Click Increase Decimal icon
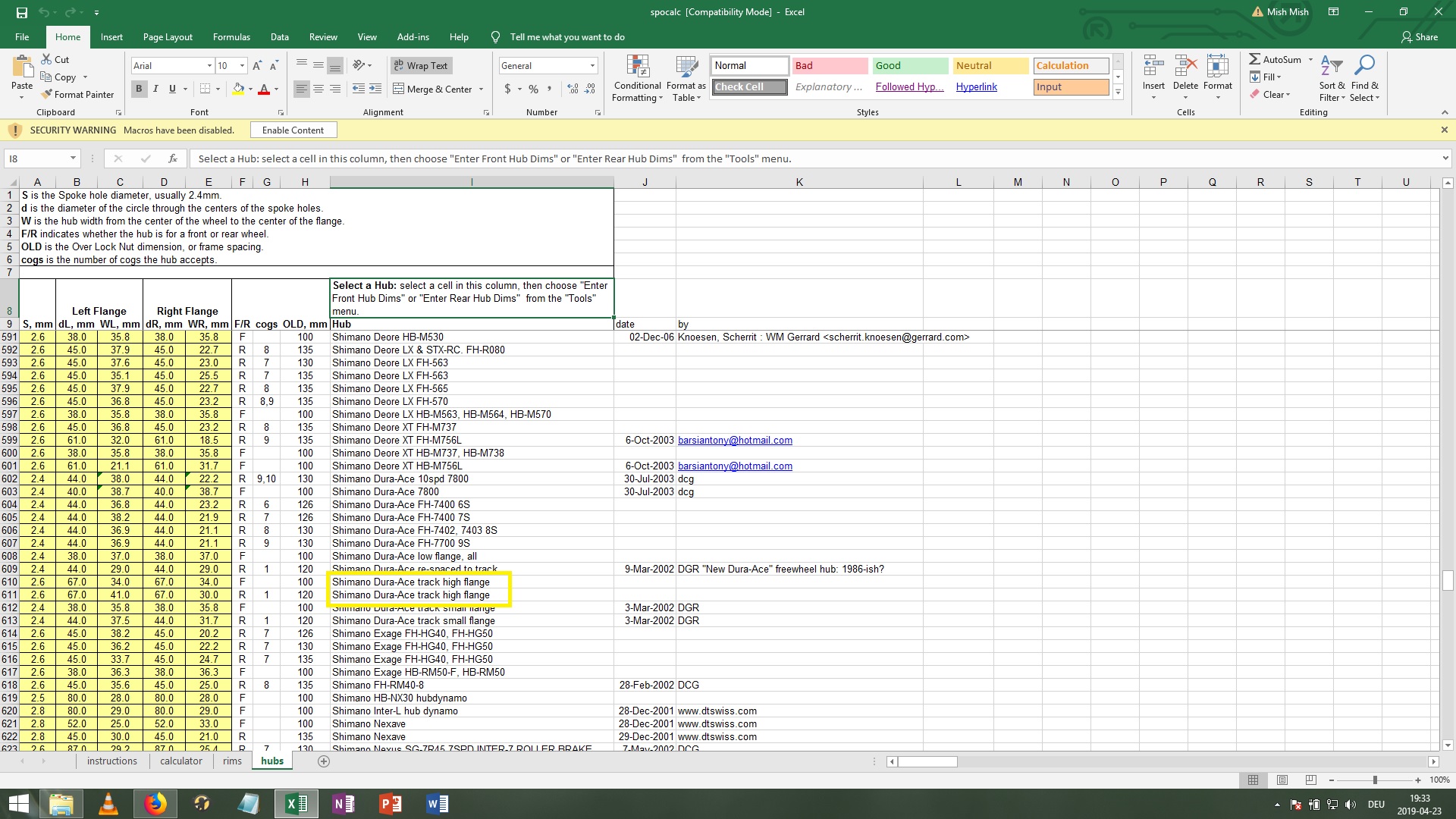This screenshot has height=819, width=1456. click(x=573, y=89)
